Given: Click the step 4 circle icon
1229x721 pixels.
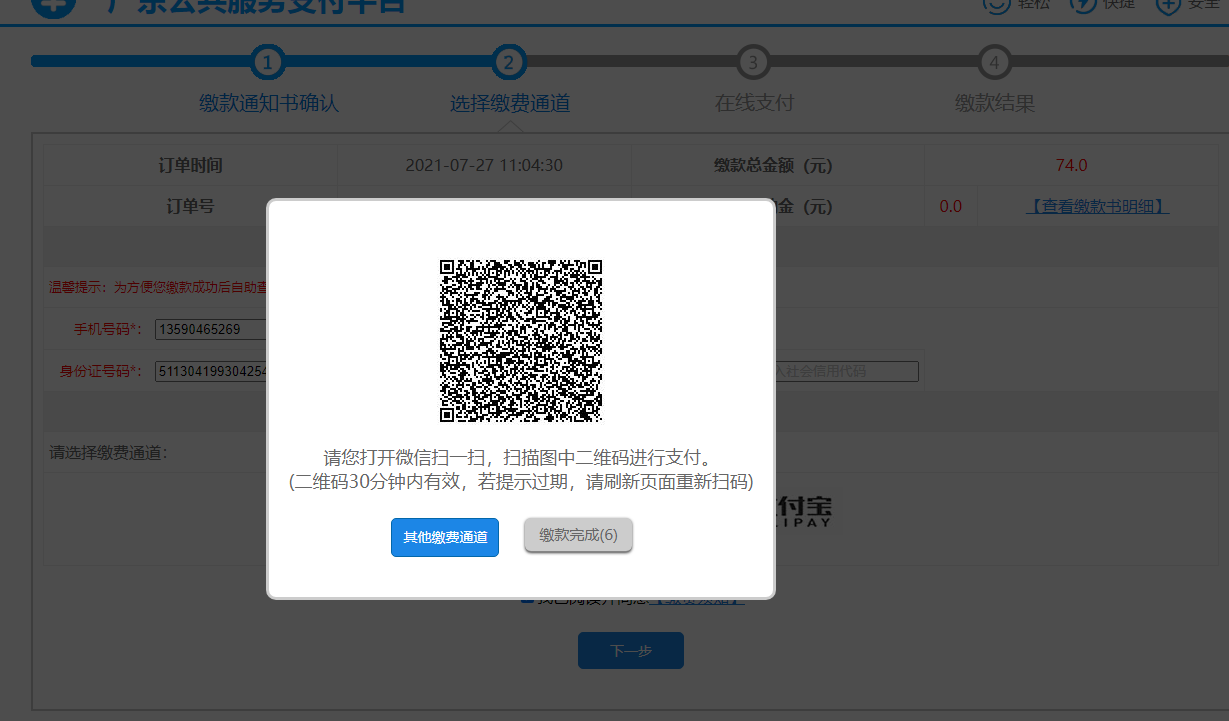Looking at the screenshot, I should pyautogui.click(x=994, y=62).
